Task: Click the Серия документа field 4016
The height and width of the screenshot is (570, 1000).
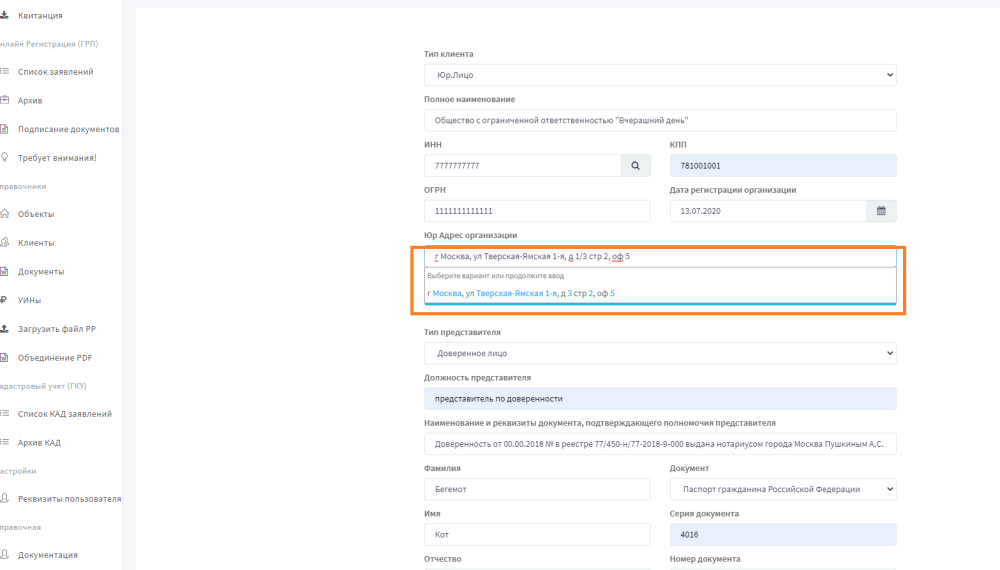Action: 783,534
